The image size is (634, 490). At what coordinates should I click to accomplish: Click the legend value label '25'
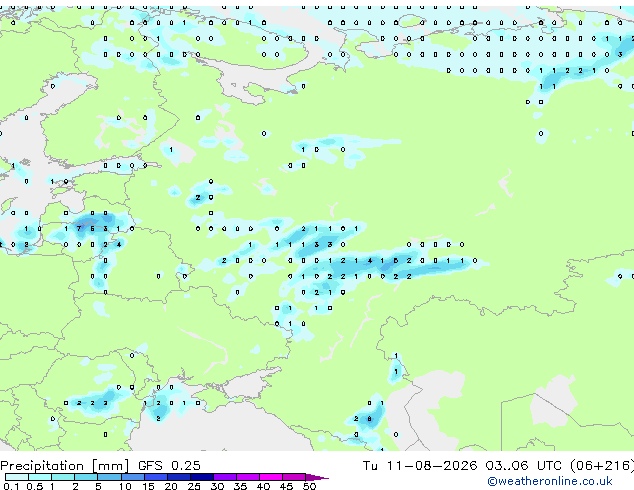coord(194,486)
